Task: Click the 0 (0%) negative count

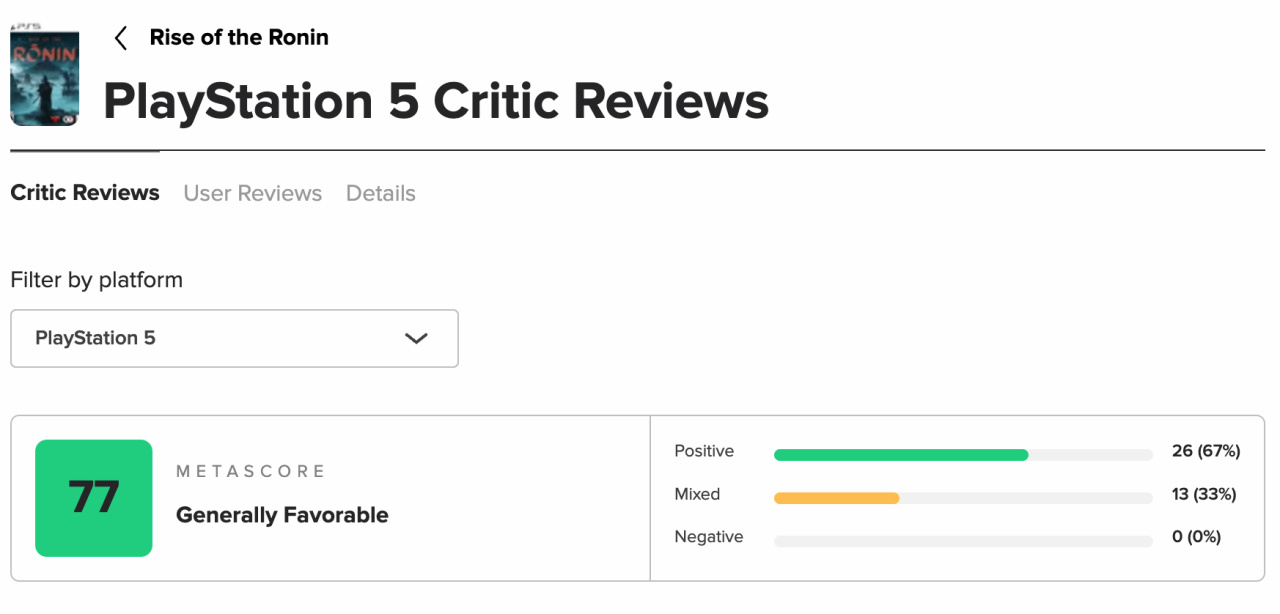Action: click(x=1197, y=537)
